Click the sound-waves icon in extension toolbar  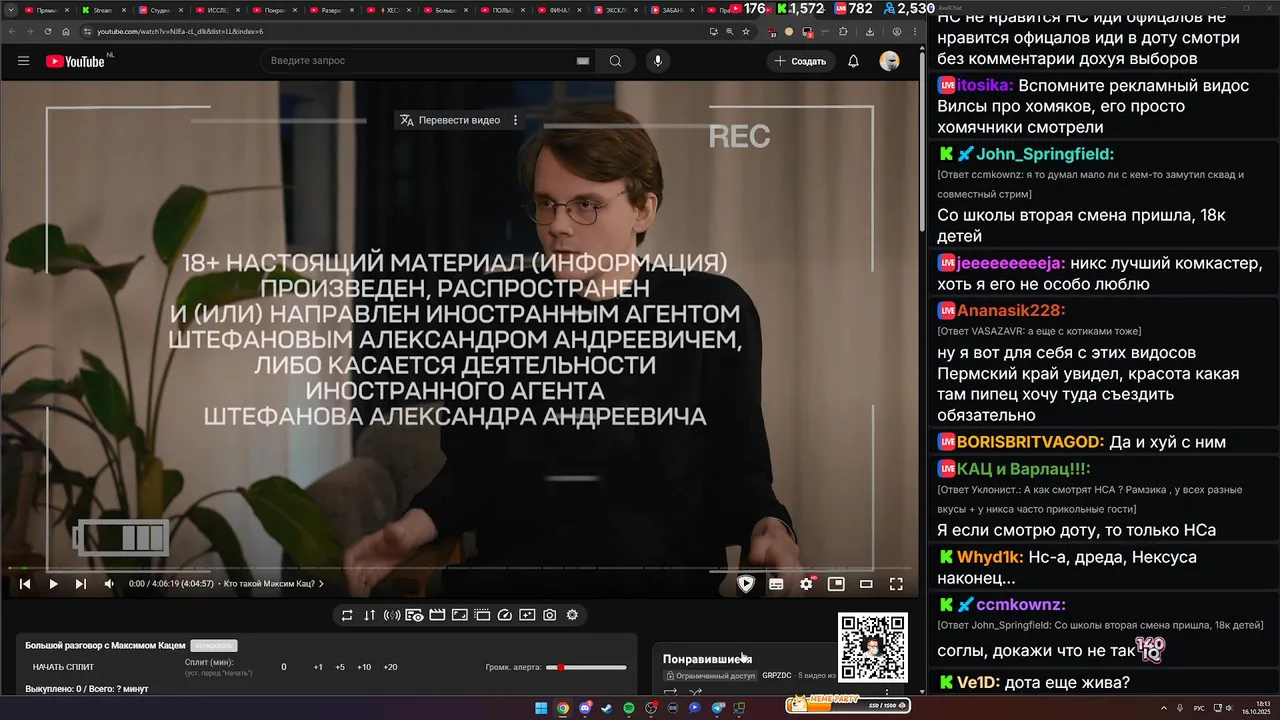[x=392, y=615]
